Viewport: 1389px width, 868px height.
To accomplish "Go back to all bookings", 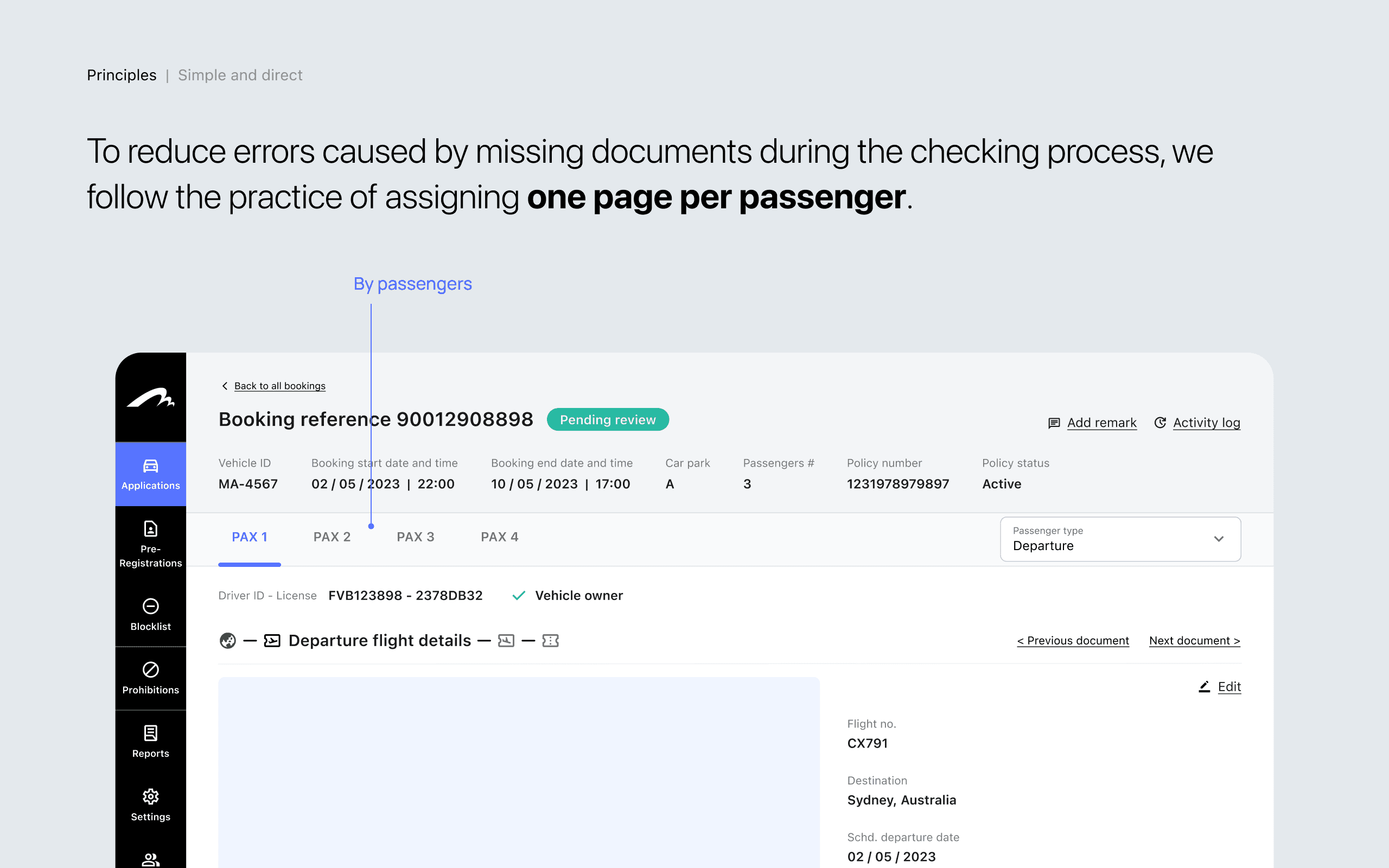I will point(279,386).
